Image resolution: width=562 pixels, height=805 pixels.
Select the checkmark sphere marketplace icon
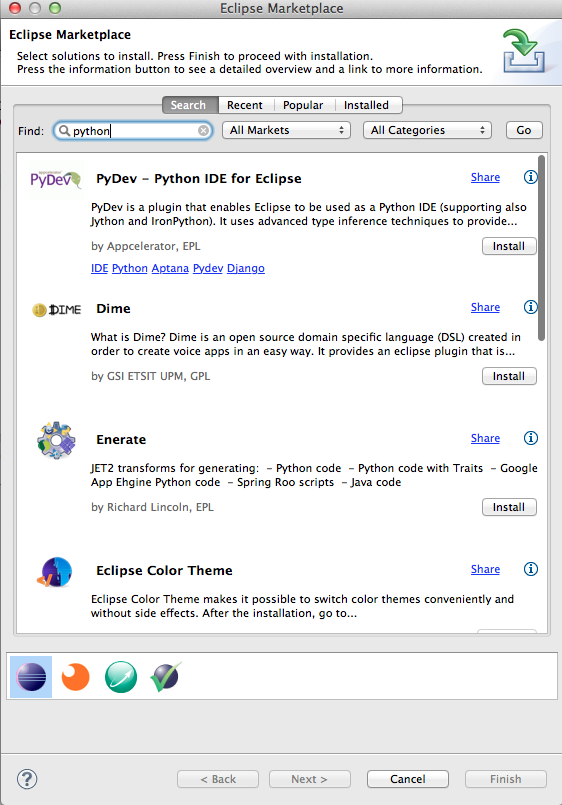tap(166, 677)
